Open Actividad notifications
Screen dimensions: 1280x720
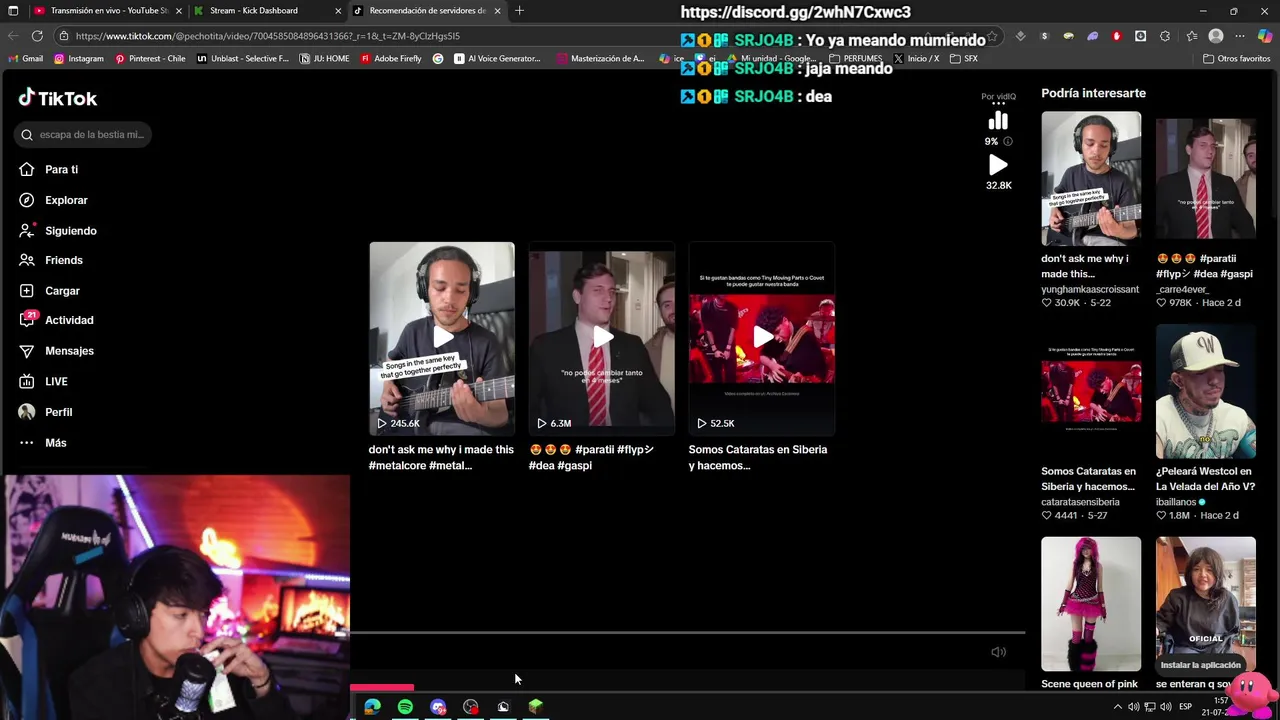click(x=69, y=320)
